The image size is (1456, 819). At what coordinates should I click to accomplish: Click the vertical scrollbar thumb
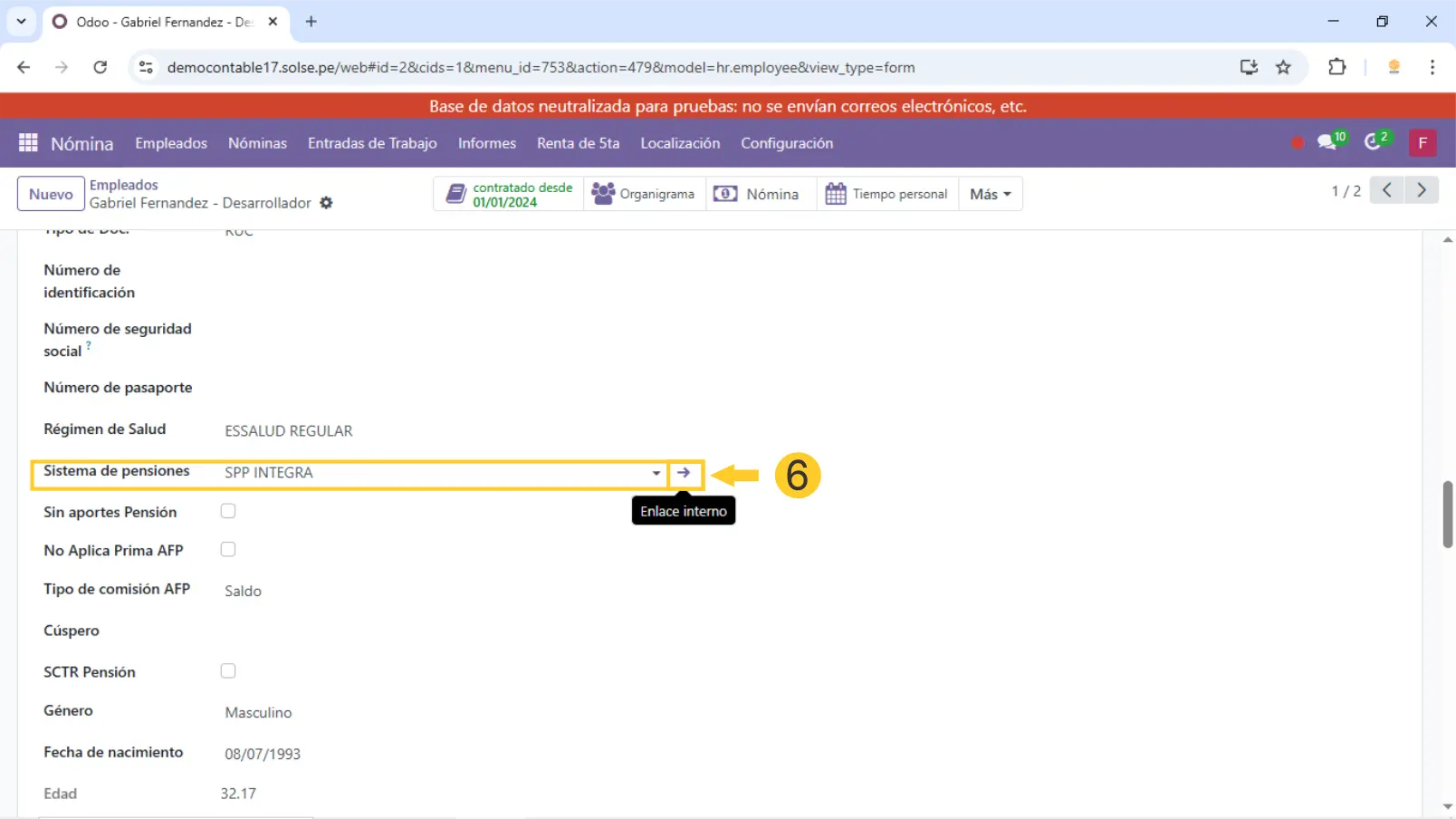(1447, 514)
